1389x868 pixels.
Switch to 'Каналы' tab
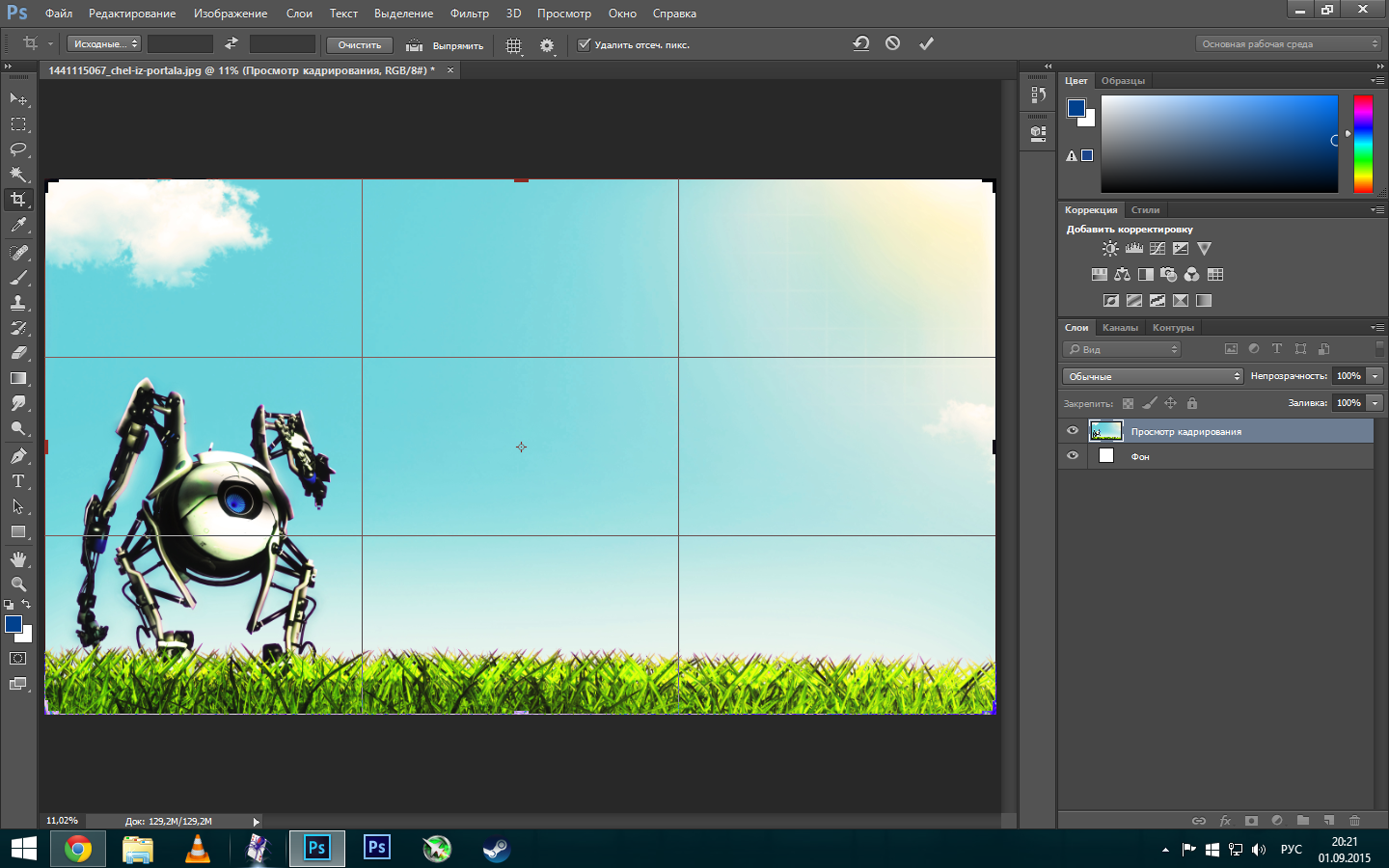pyautogui.click(x=1120, y=328)
